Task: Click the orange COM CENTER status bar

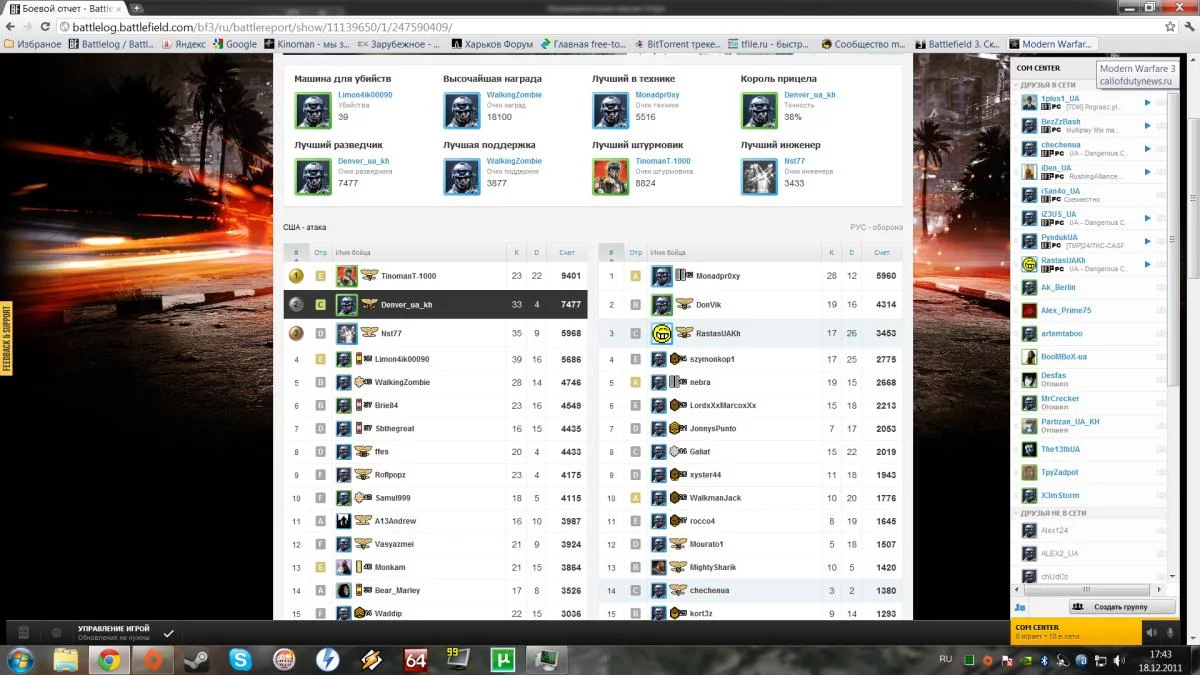Action: tap(1076, 632)
